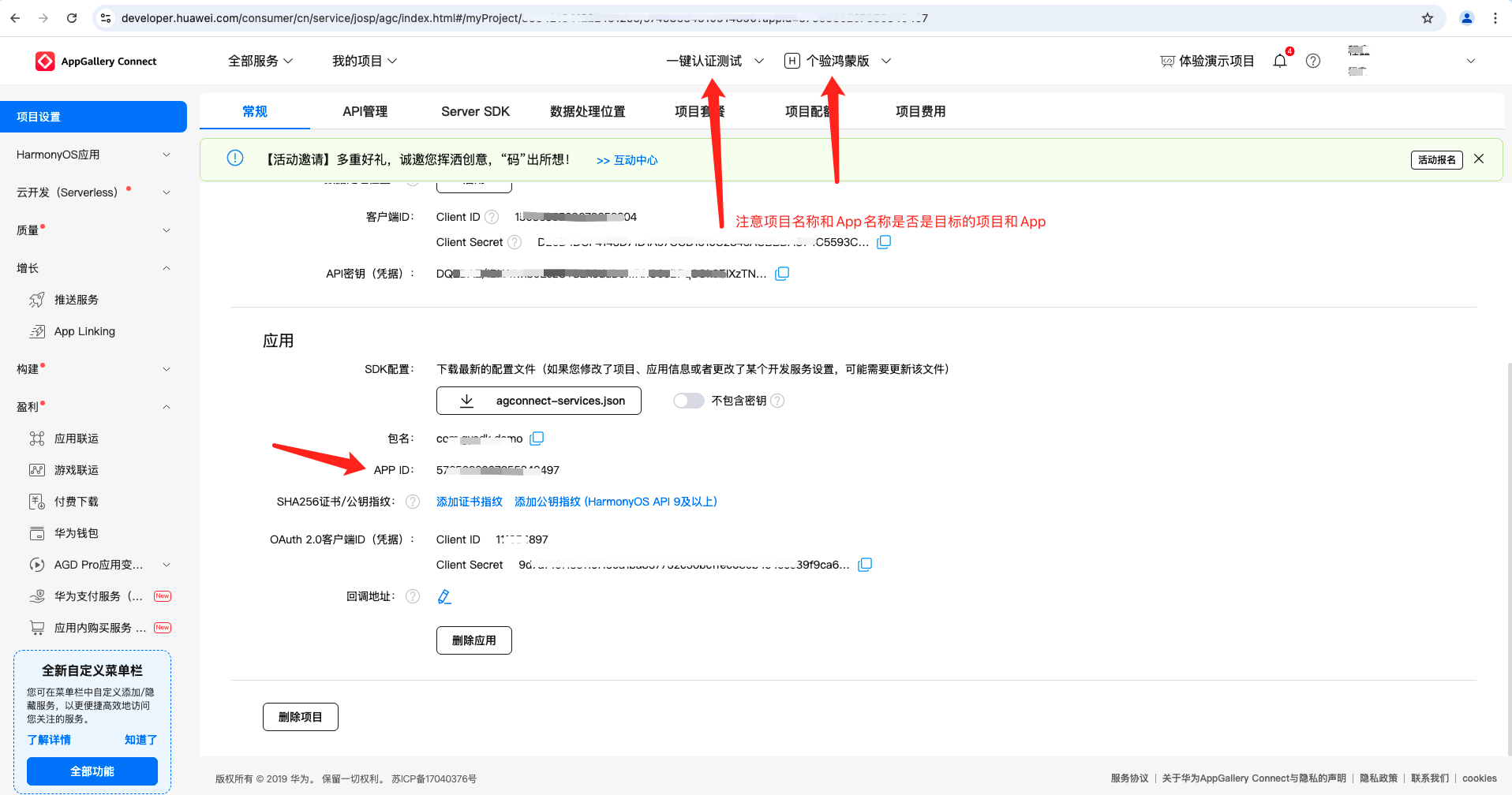Select 项目设置 in the sidebar
The image size is (1512, 795).
[x=93, y=117]
